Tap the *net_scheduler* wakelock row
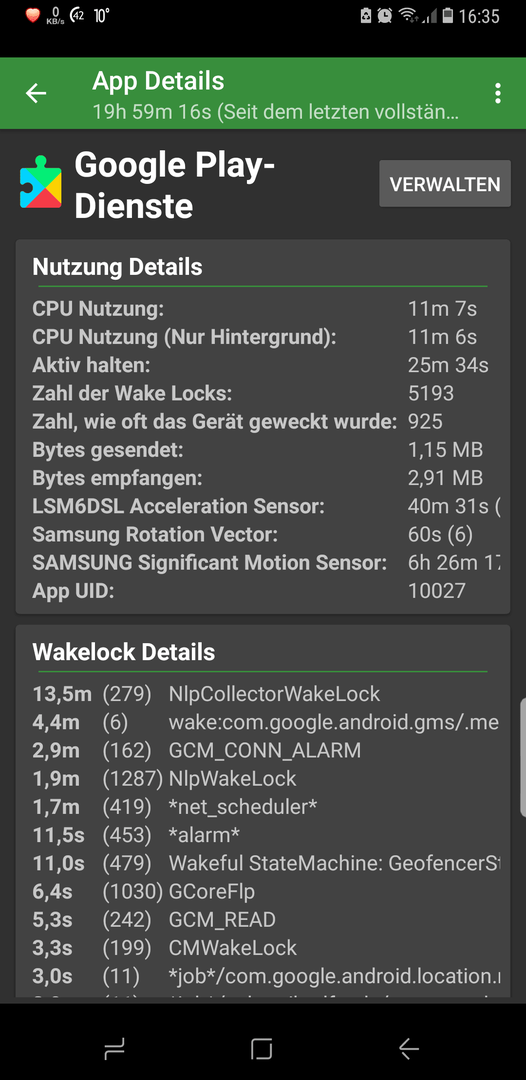This screenshot has width=526, height=1080. [x=265, y=807]
